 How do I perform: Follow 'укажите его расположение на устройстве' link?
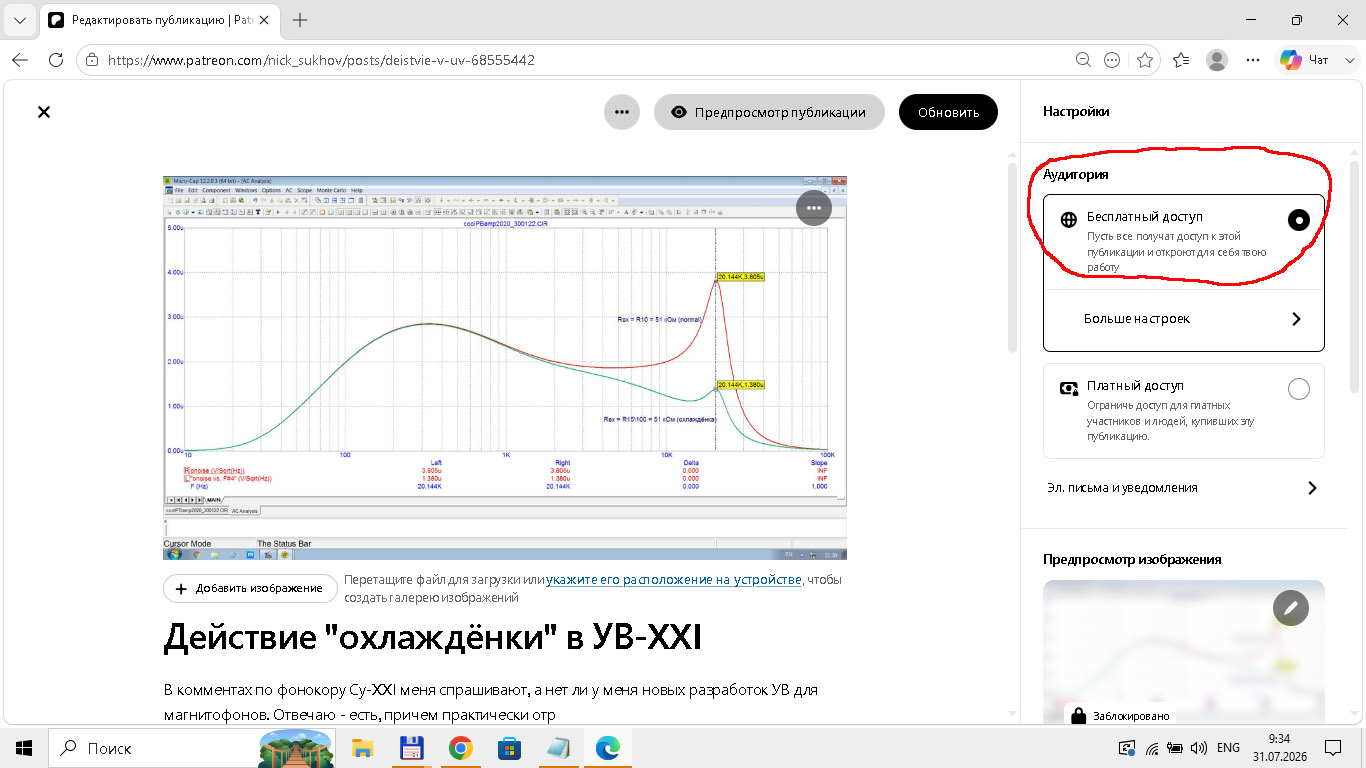(x=673, y=580)
